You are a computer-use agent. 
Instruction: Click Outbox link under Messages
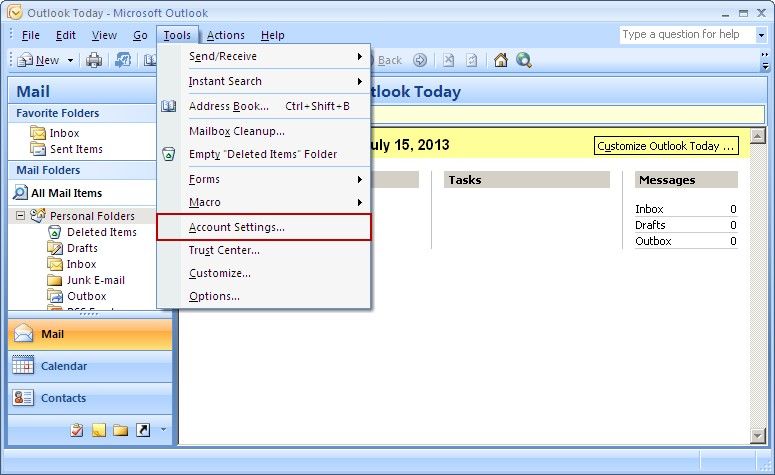tap(653, 241)
